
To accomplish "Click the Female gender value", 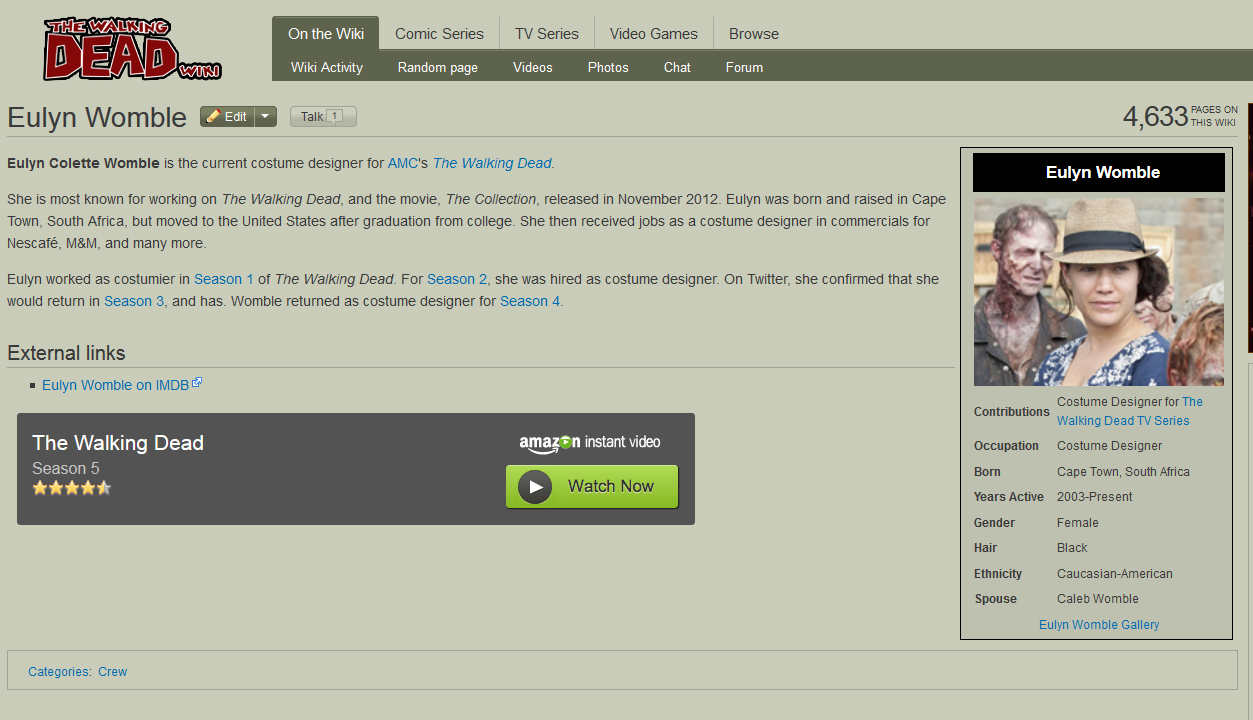I will tap(1078, 523).
